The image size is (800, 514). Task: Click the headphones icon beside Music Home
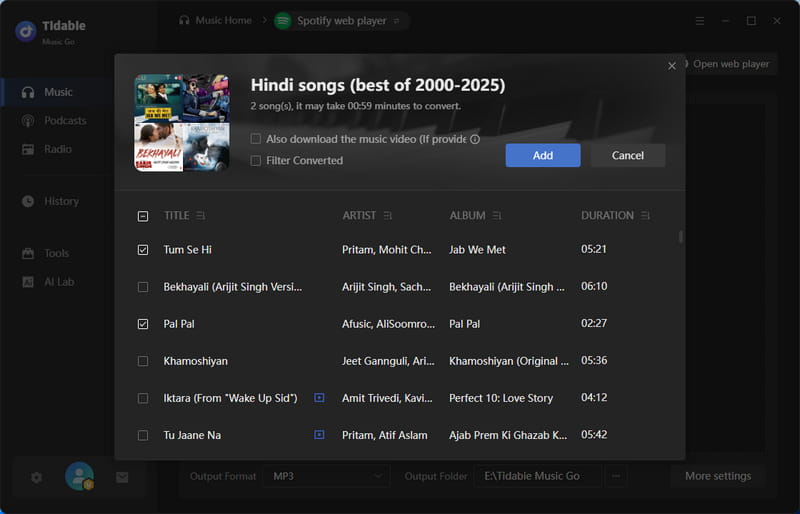coord(184,20)
